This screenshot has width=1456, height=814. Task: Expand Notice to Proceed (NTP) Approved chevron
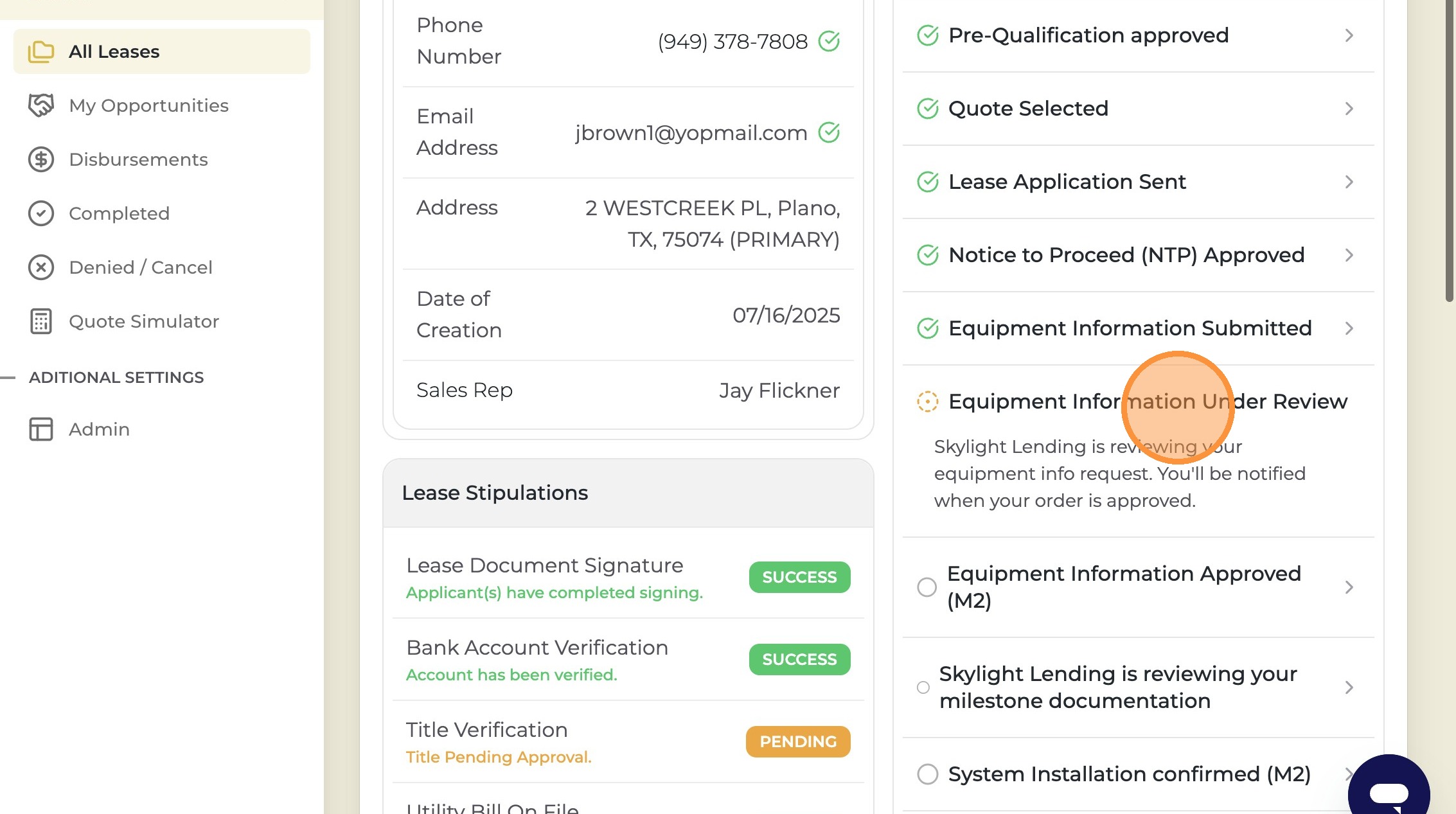point(1349,255)
